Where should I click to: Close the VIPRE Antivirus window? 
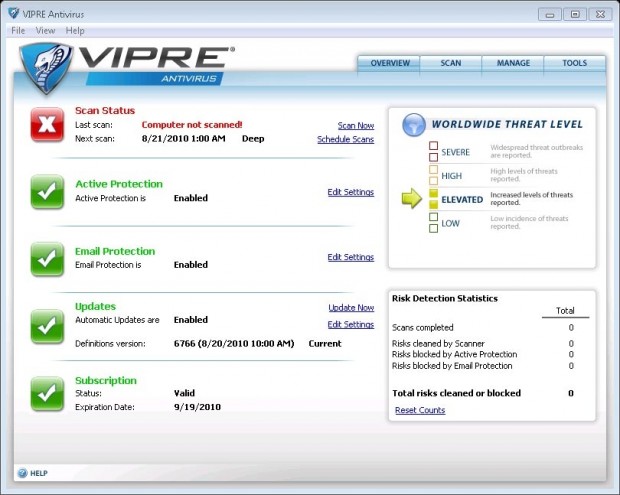coord(600,15)
